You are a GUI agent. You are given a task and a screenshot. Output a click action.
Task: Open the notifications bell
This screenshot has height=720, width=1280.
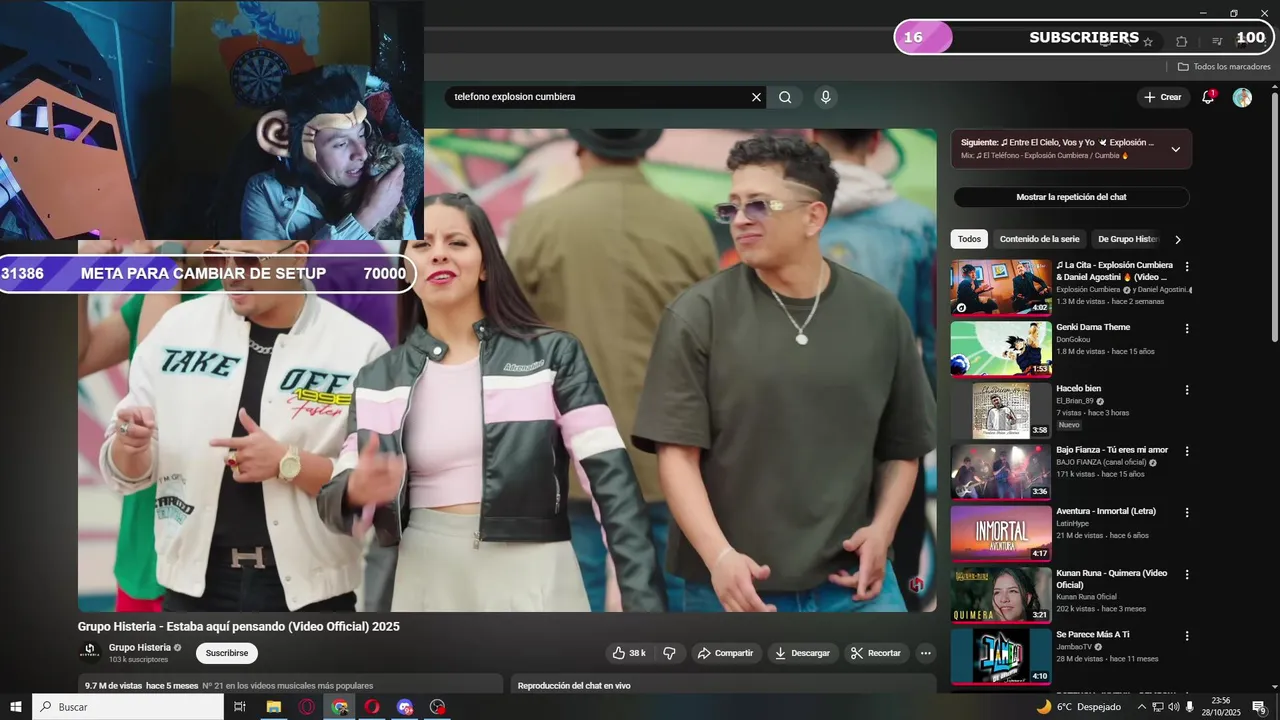tap(1208, 97)
